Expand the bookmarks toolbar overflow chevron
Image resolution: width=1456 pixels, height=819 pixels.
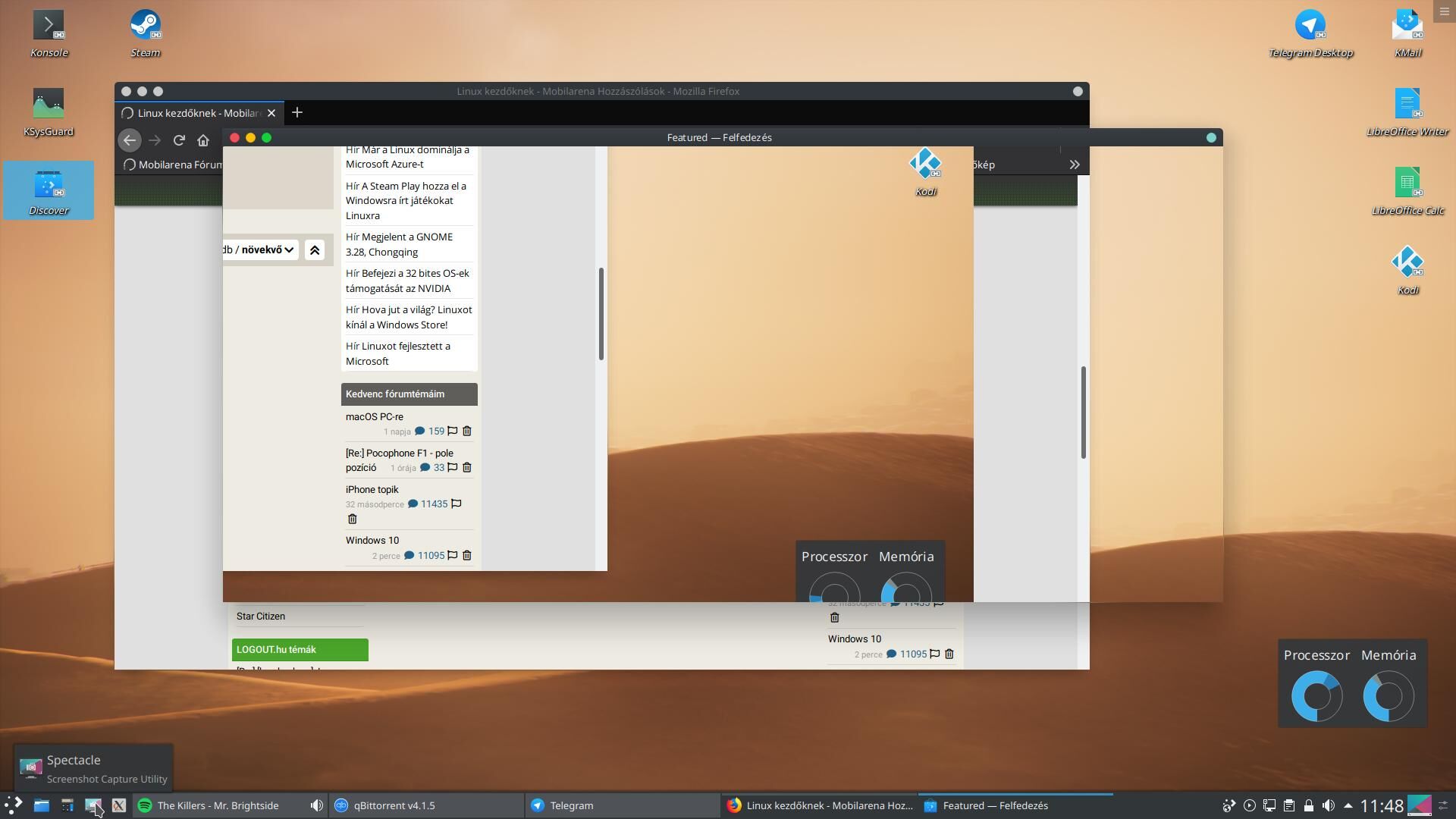1074,165
